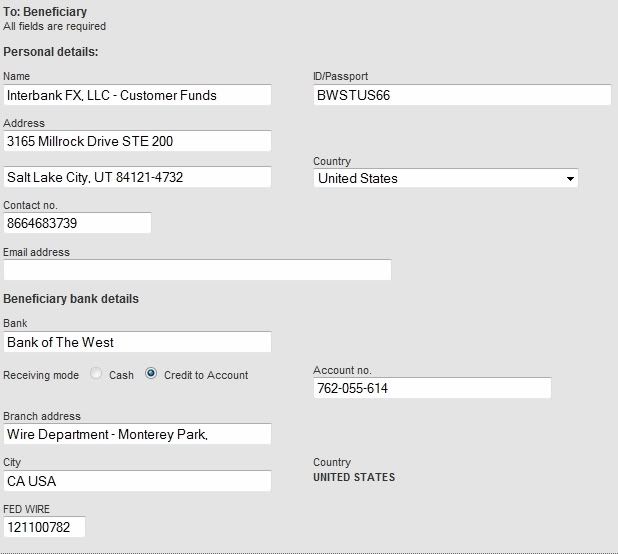
Task: Click the 'Receiving mode' label
Action: coord(41,375)
